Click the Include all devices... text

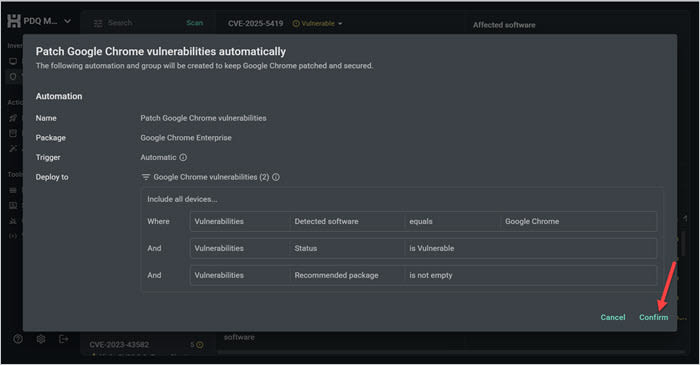coord(182,199)
